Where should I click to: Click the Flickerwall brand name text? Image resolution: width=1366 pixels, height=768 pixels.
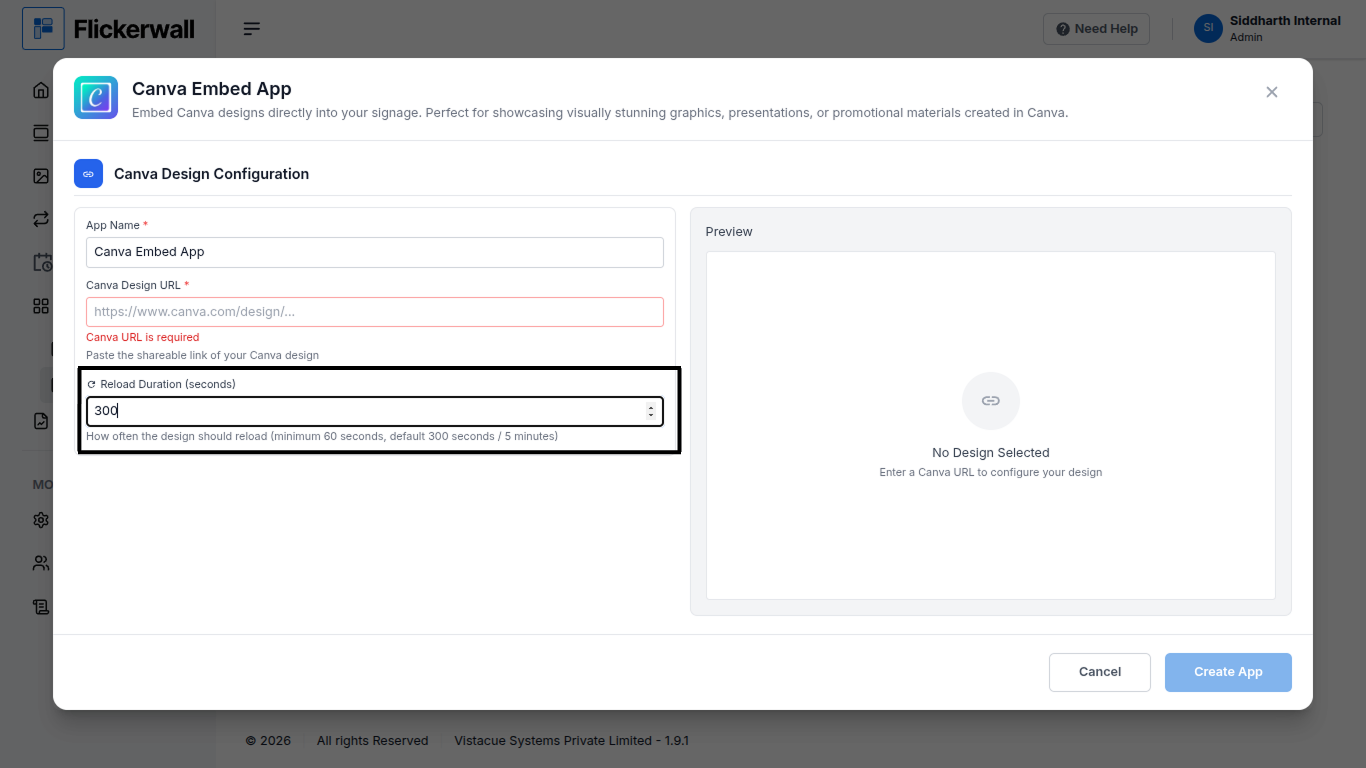pos(134,29)
